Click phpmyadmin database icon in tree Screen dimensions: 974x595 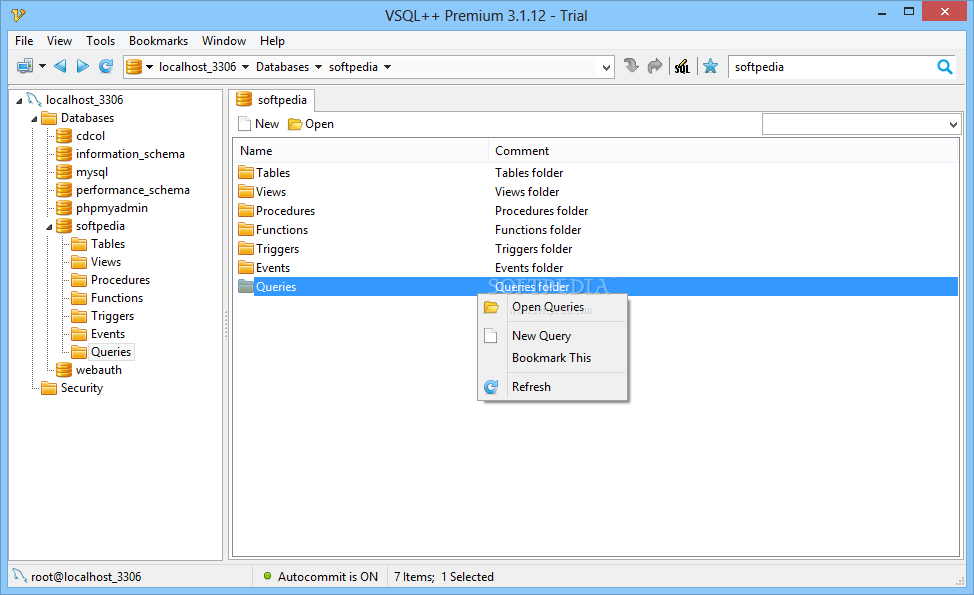[x=64, y=208]
